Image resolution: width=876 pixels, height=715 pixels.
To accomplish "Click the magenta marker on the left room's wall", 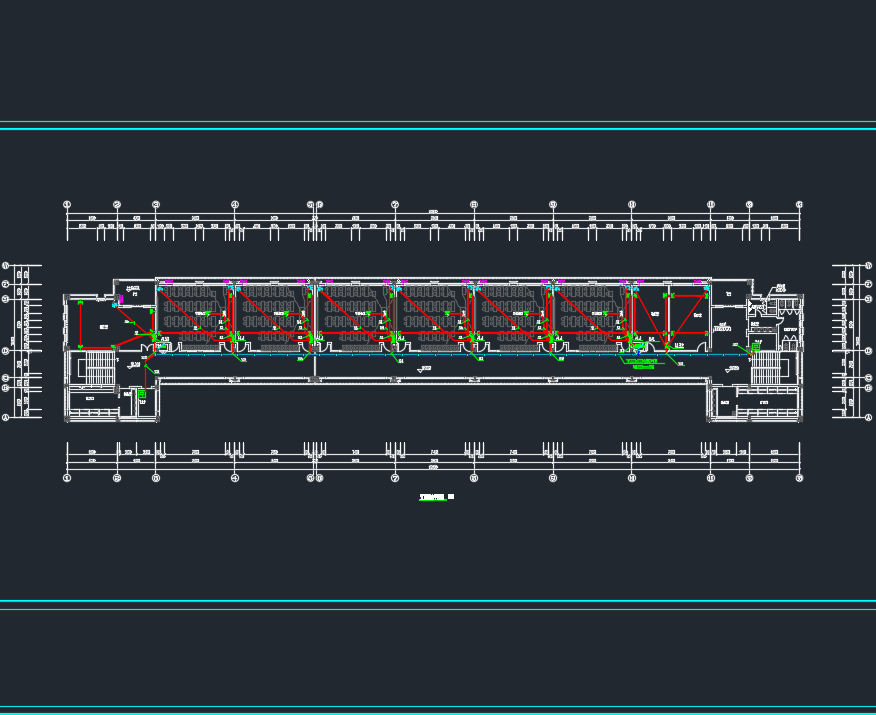I will click(x=122, y=299).
